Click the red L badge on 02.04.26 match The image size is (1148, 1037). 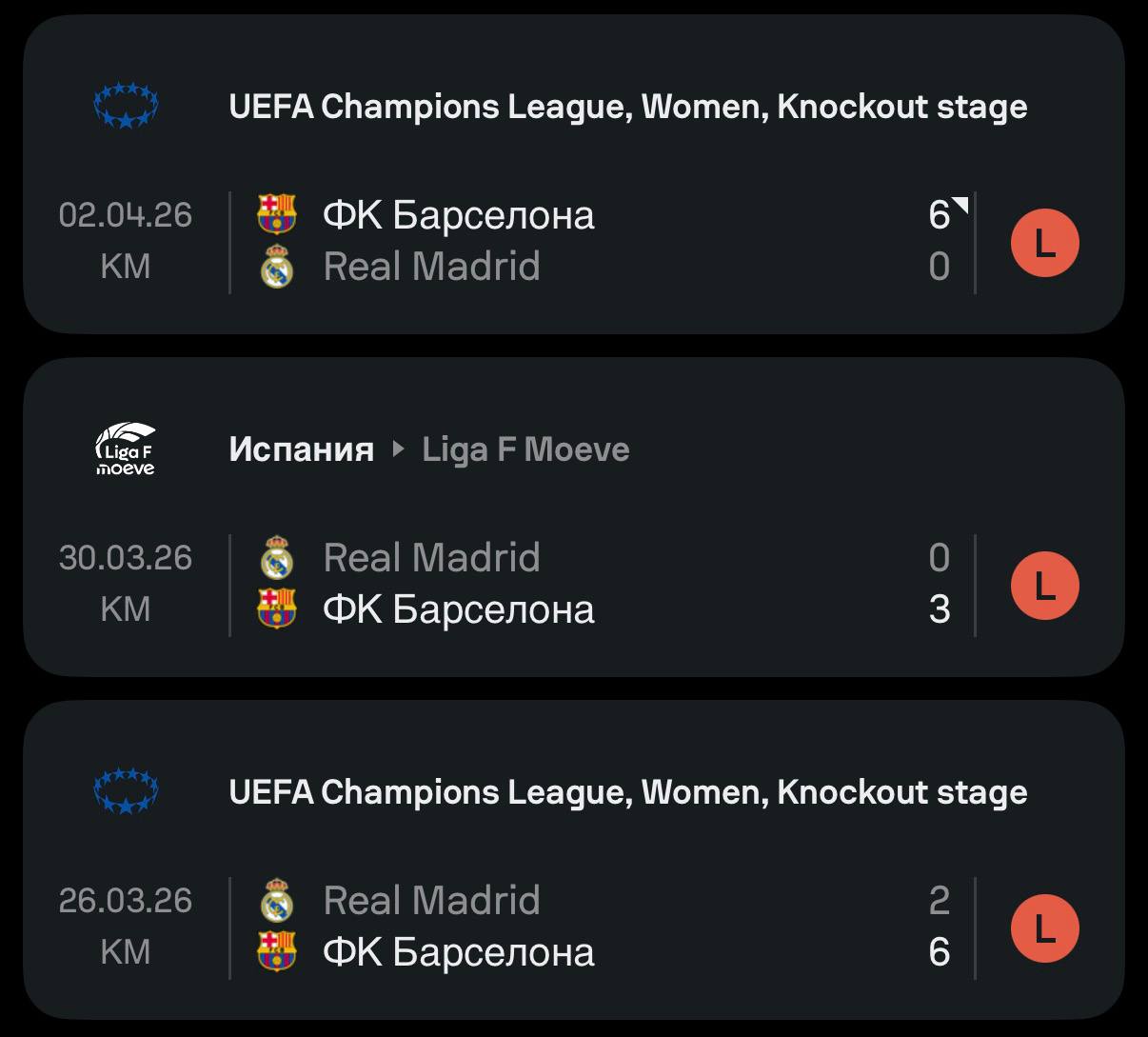tap(1044, 243)
